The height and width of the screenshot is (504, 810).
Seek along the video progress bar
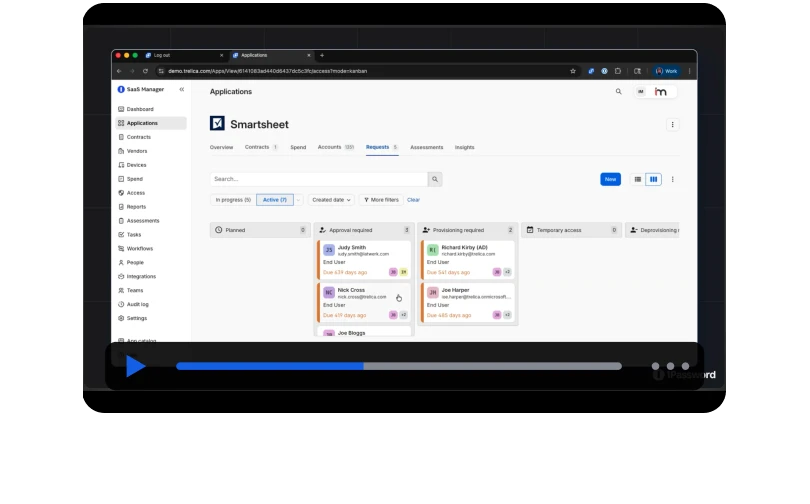(399, 366)
